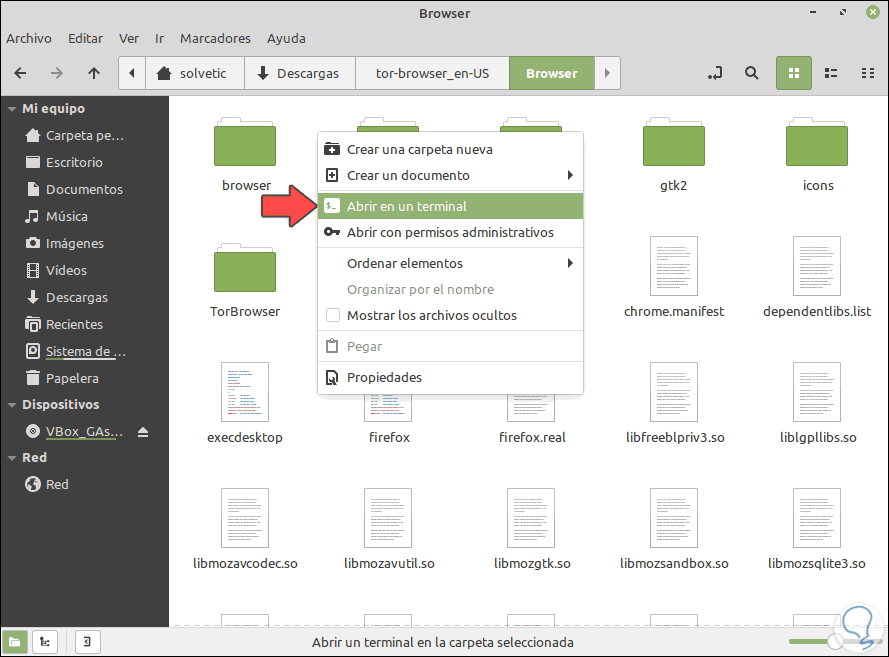Open the Ayuda menu
Viewport: 889px width, 657px height.
(286, 39)
